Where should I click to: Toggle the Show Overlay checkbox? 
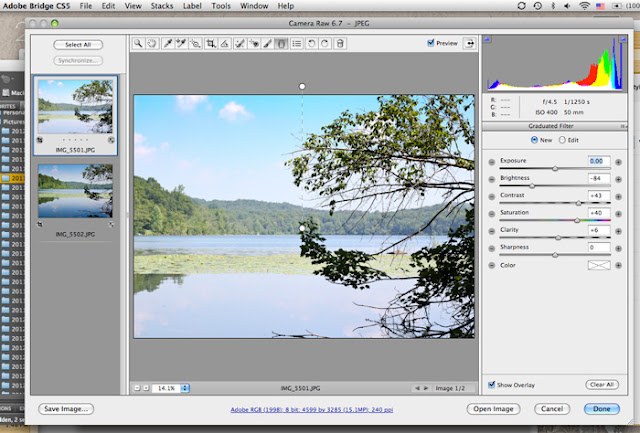pyautogui.click(x=491, y=384)
